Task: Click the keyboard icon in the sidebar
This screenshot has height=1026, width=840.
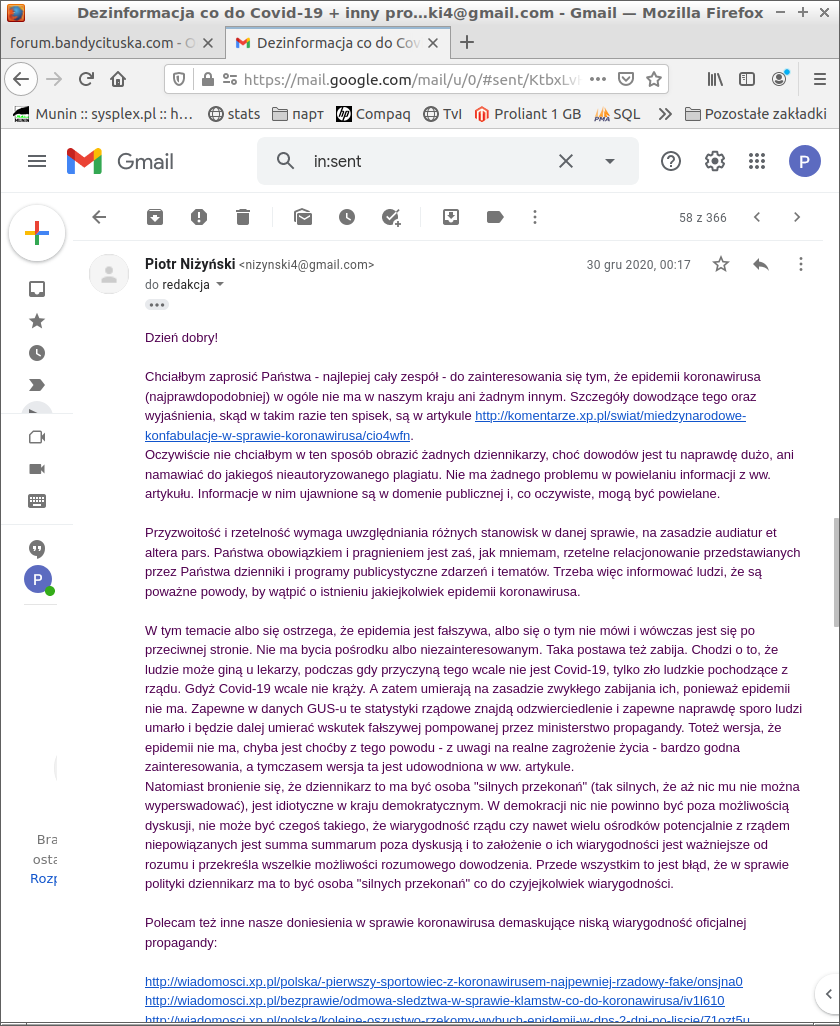Action: point(37,501)
